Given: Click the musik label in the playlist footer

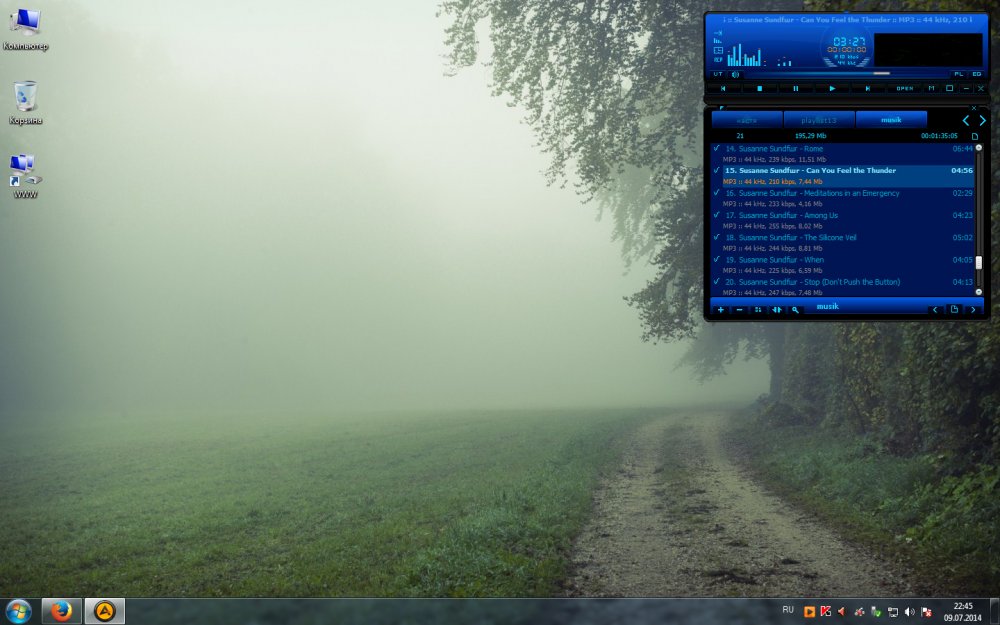Looking at the screenshot, I should [x=827, y=307].
